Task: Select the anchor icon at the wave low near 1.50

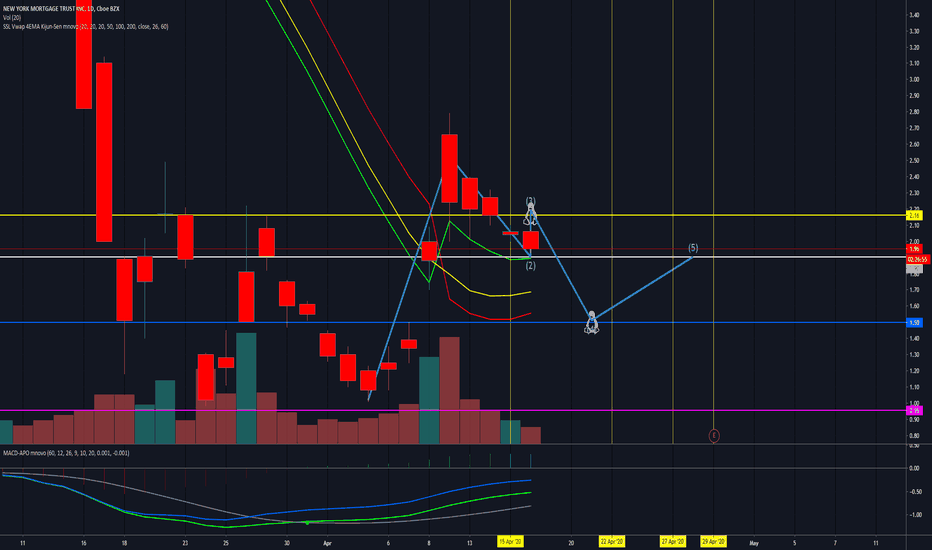Action: coord(591,322)
